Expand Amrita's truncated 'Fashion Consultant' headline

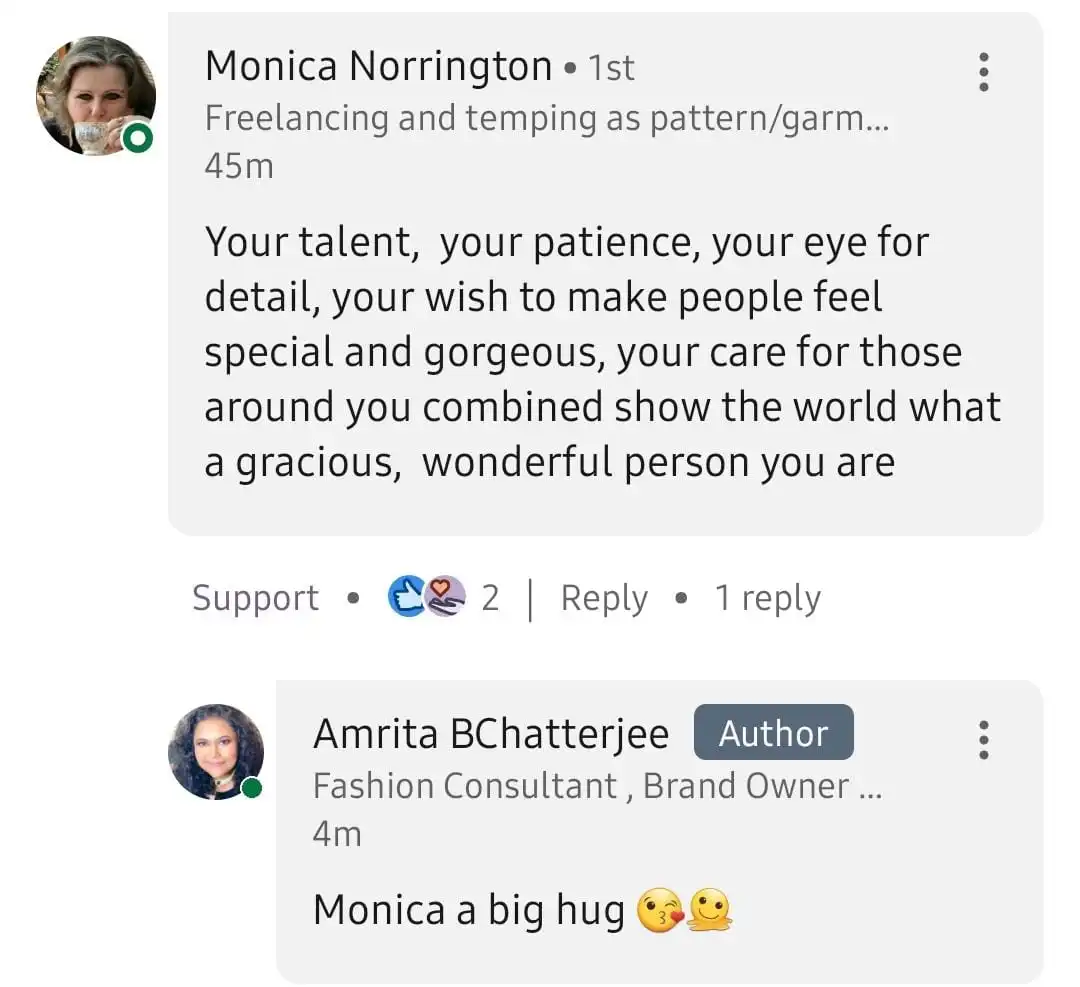597,786
